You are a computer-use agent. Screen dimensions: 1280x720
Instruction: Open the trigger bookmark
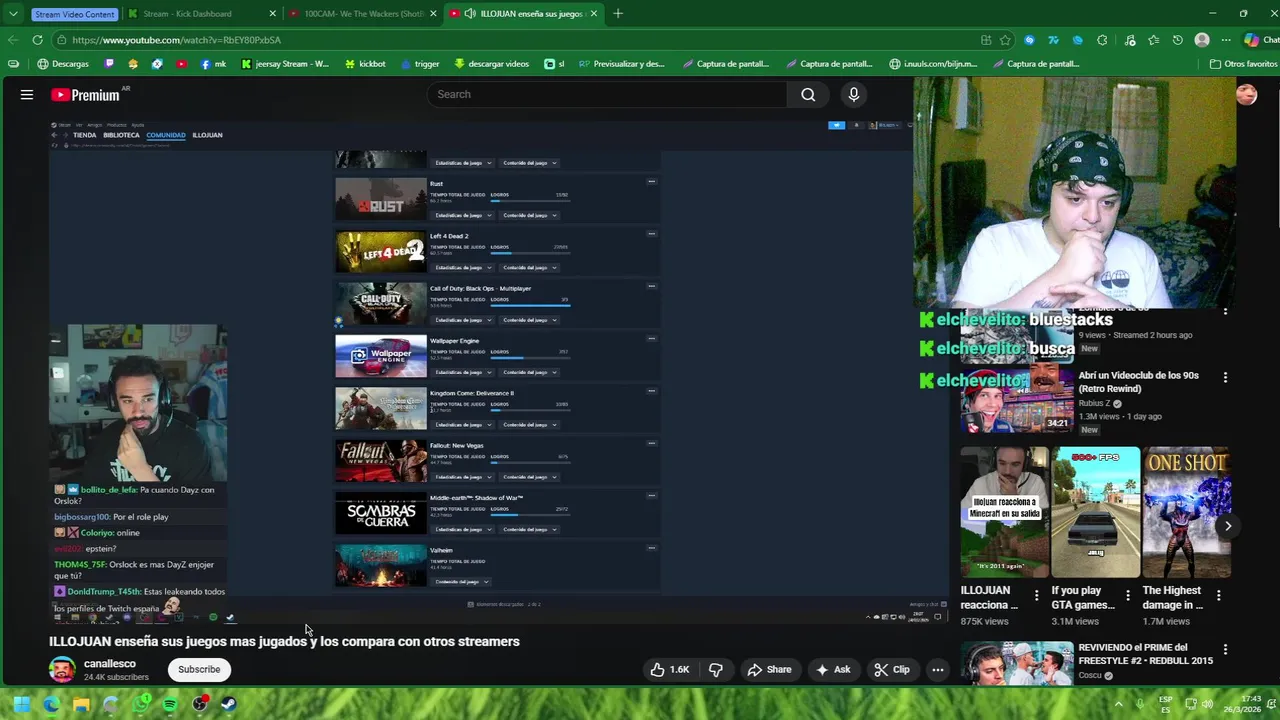419,64
